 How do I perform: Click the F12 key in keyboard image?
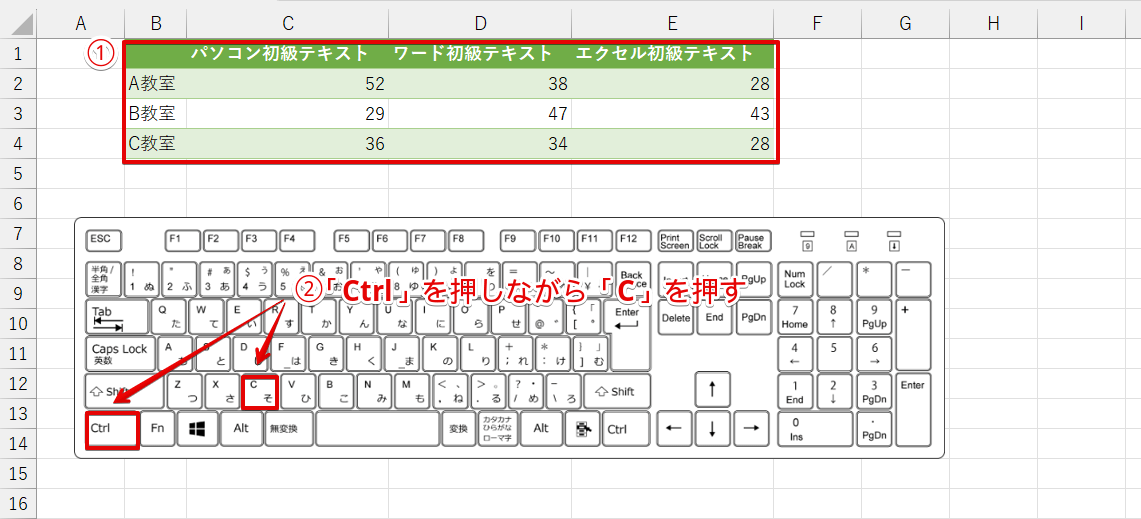pyautogui.click(x=627, y=240)
